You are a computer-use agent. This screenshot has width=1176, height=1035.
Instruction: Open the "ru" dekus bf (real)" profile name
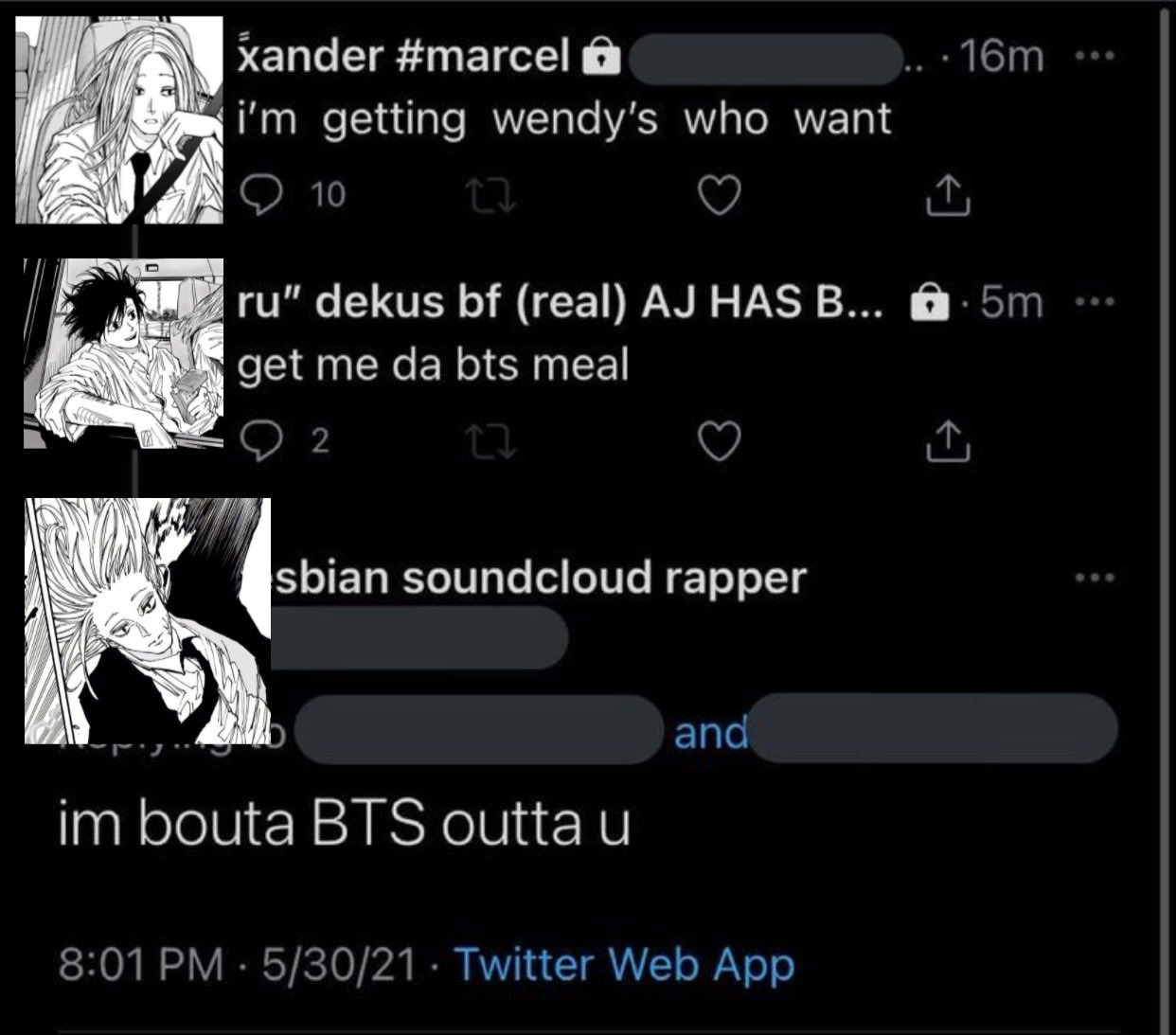pyautogui.click(x=562, y=302)
